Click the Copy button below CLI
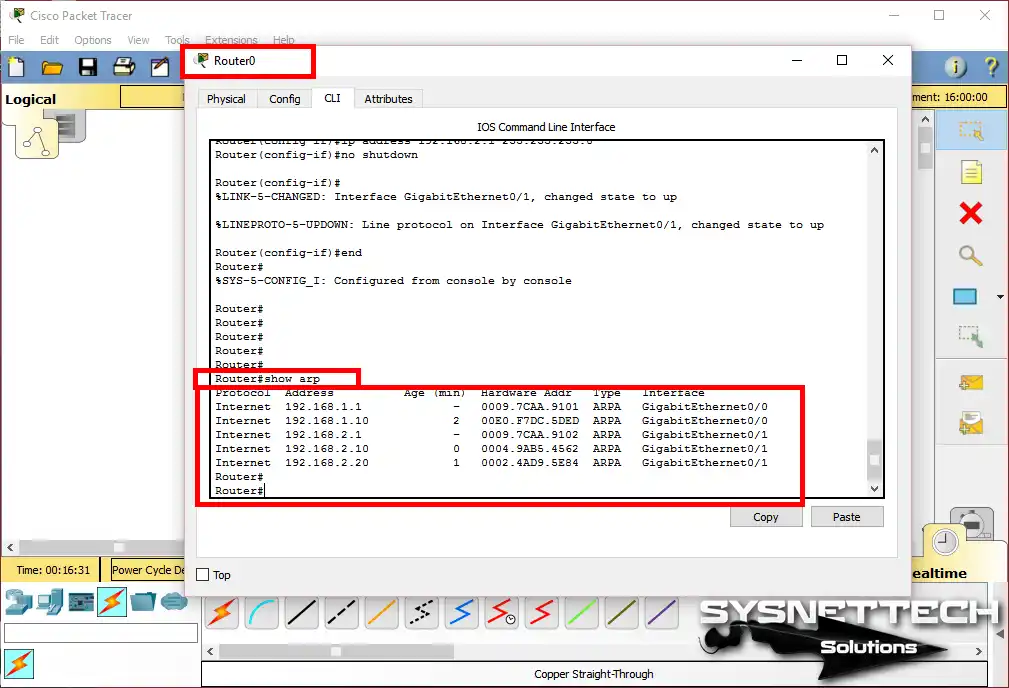 point(766,517)
